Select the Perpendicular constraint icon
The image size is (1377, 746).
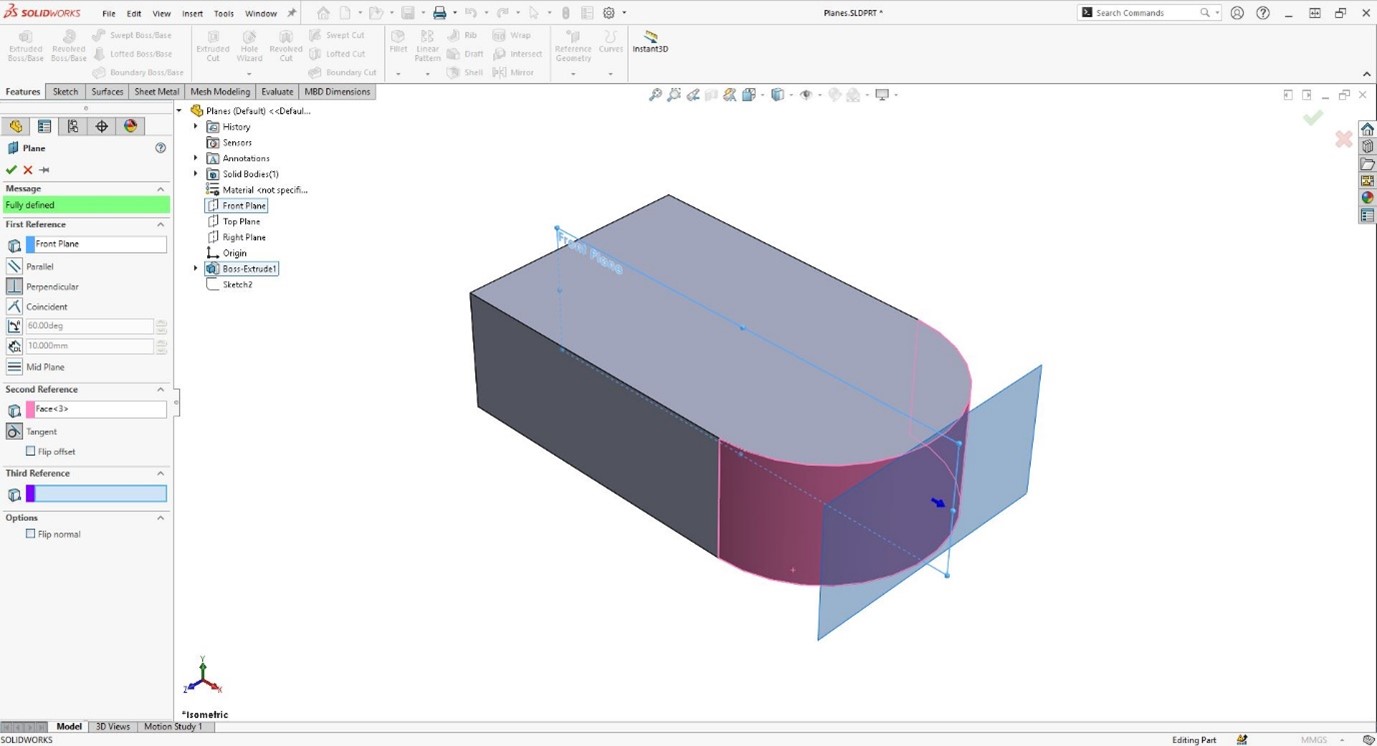14,287
